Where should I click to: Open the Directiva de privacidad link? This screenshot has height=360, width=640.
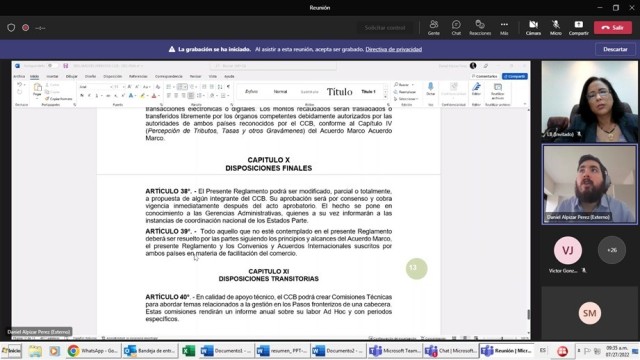click(x=393, y=49)
